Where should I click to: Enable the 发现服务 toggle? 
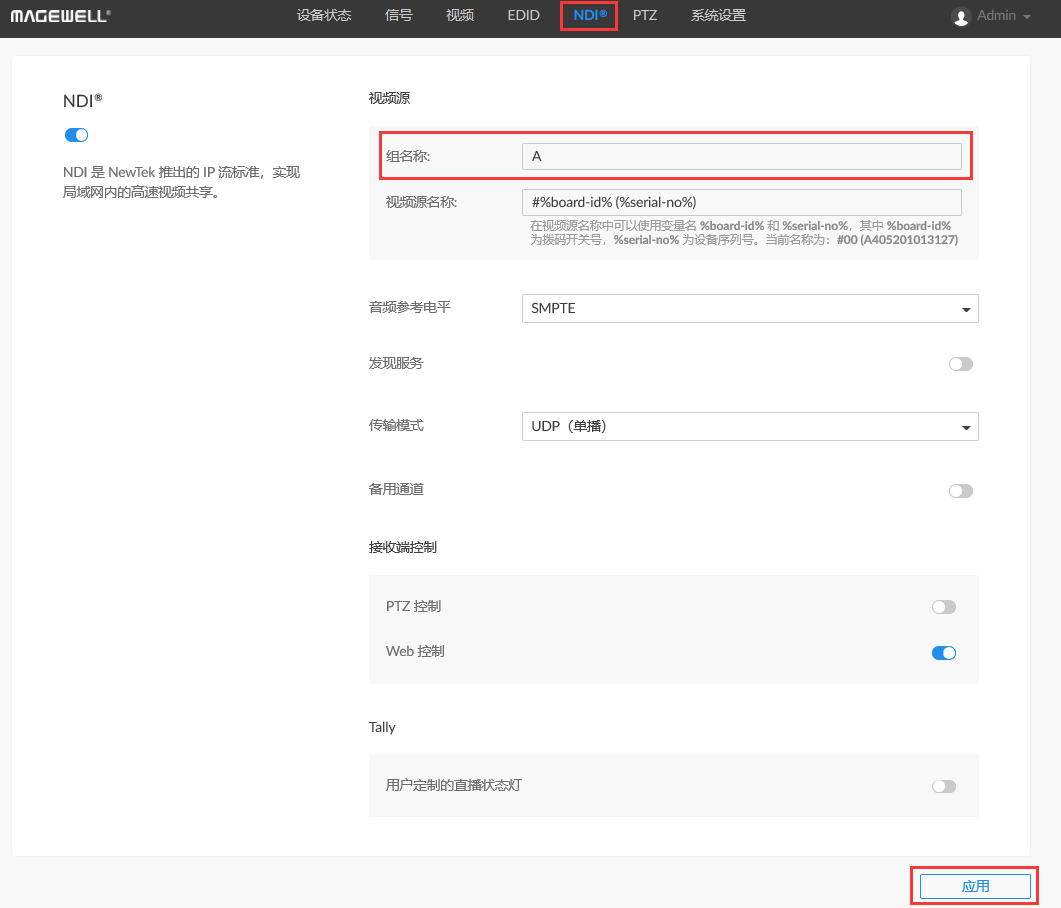(960, 364)
